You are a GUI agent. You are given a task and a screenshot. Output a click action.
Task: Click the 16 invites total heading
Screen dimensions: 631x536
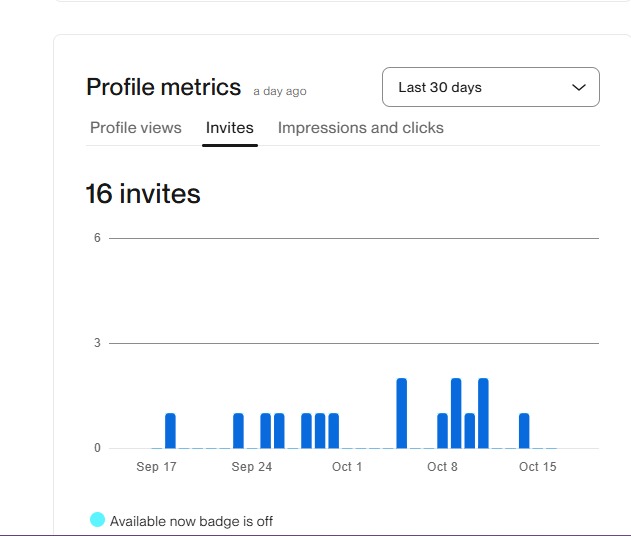tap(143, 194)
